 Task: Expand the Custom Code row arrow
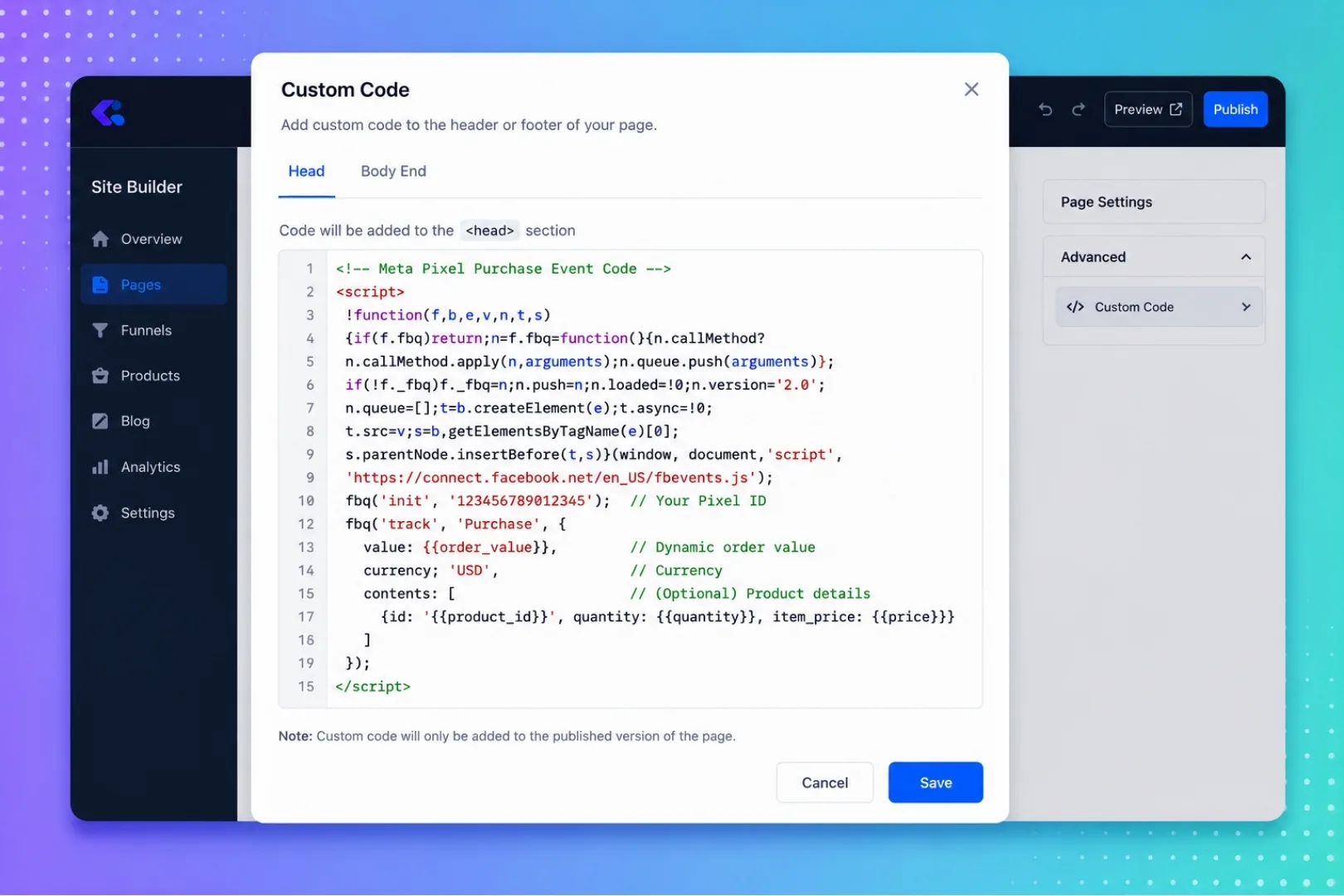1245,307
